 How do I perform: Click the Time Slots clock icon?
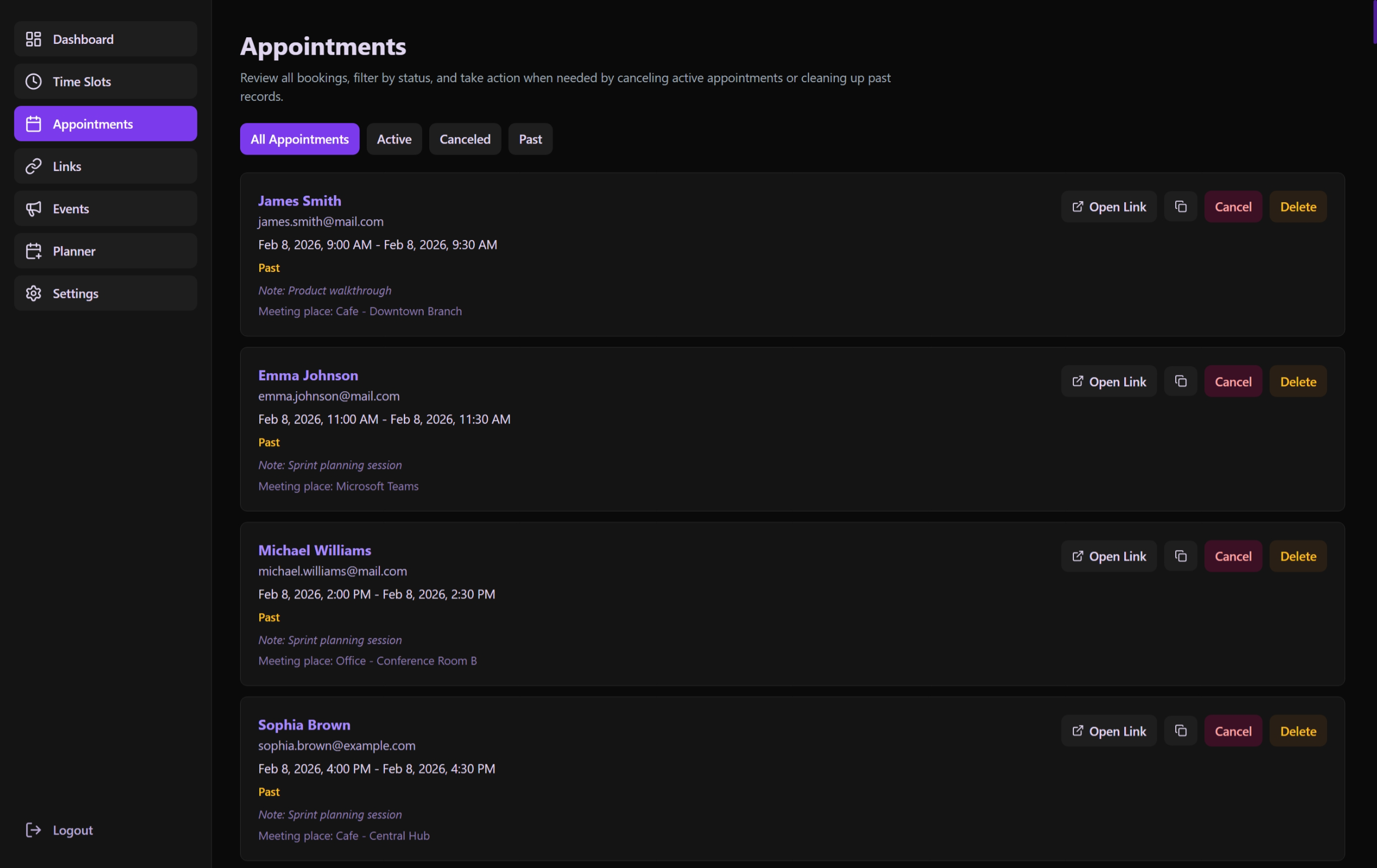[34, 81]
